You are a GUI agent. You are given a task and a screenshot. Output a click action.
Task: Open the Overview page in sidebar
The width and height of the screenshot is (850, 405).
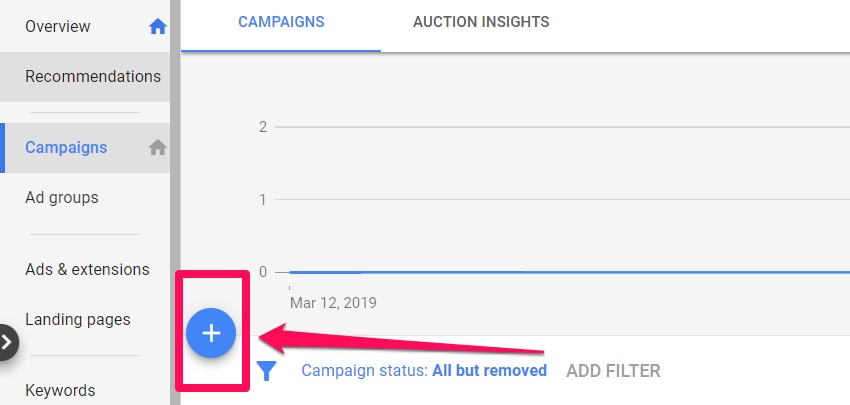[57, 26]
